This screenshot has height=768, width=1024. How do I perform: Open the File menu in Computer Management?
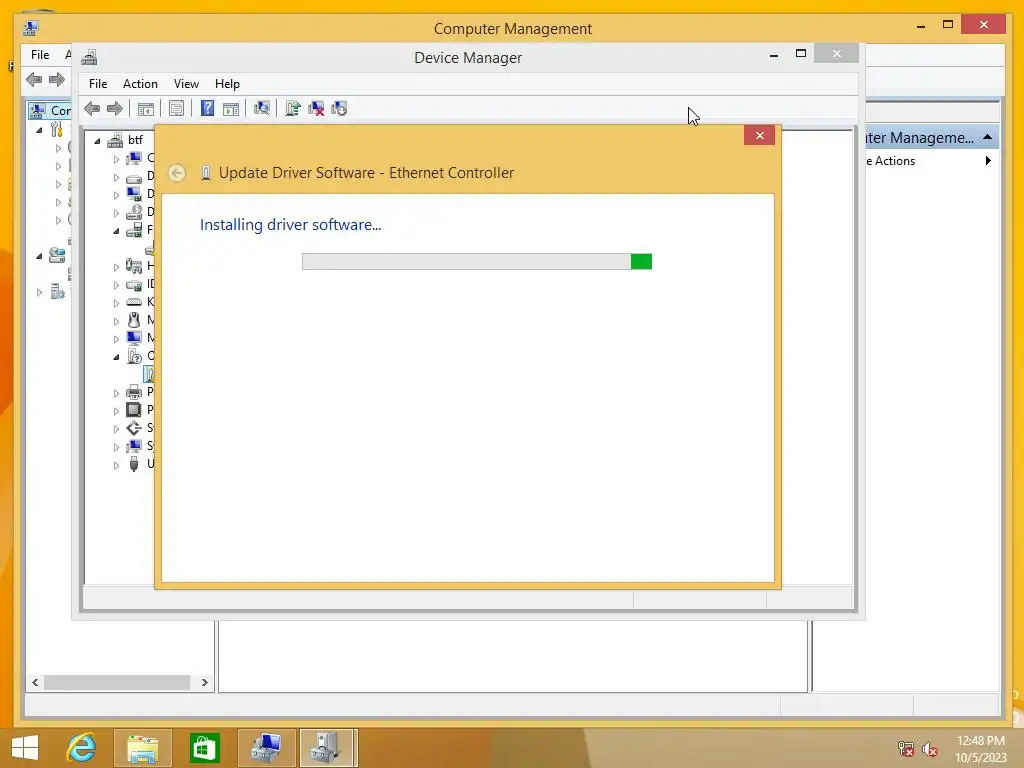tap(40, 55)
